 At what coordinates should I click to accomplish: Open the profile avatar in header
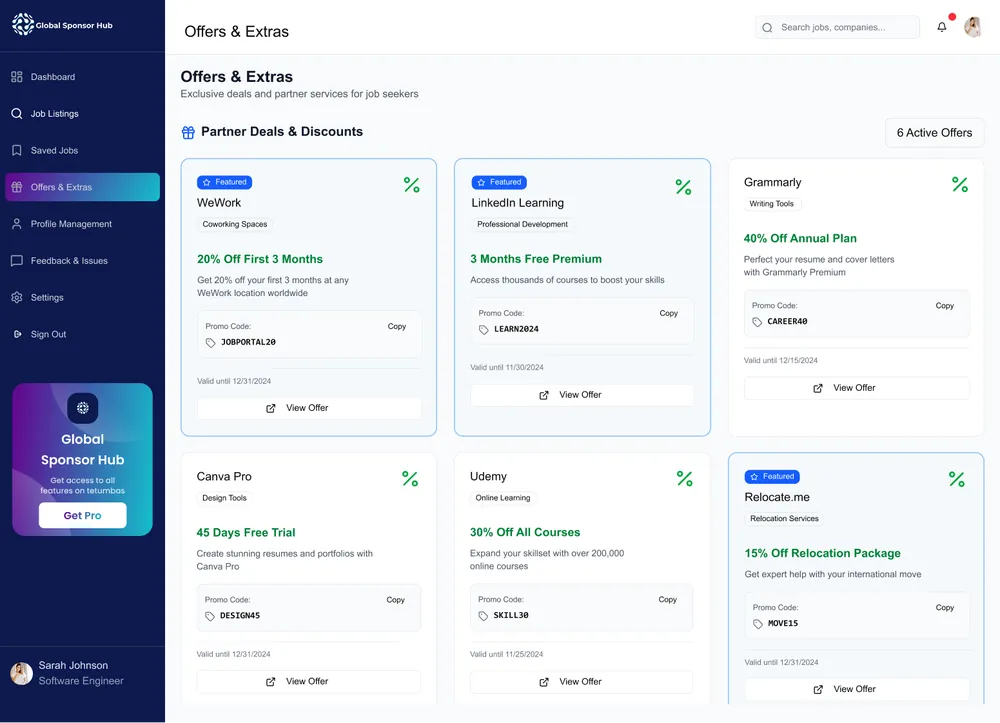click(x=972, y=27)
